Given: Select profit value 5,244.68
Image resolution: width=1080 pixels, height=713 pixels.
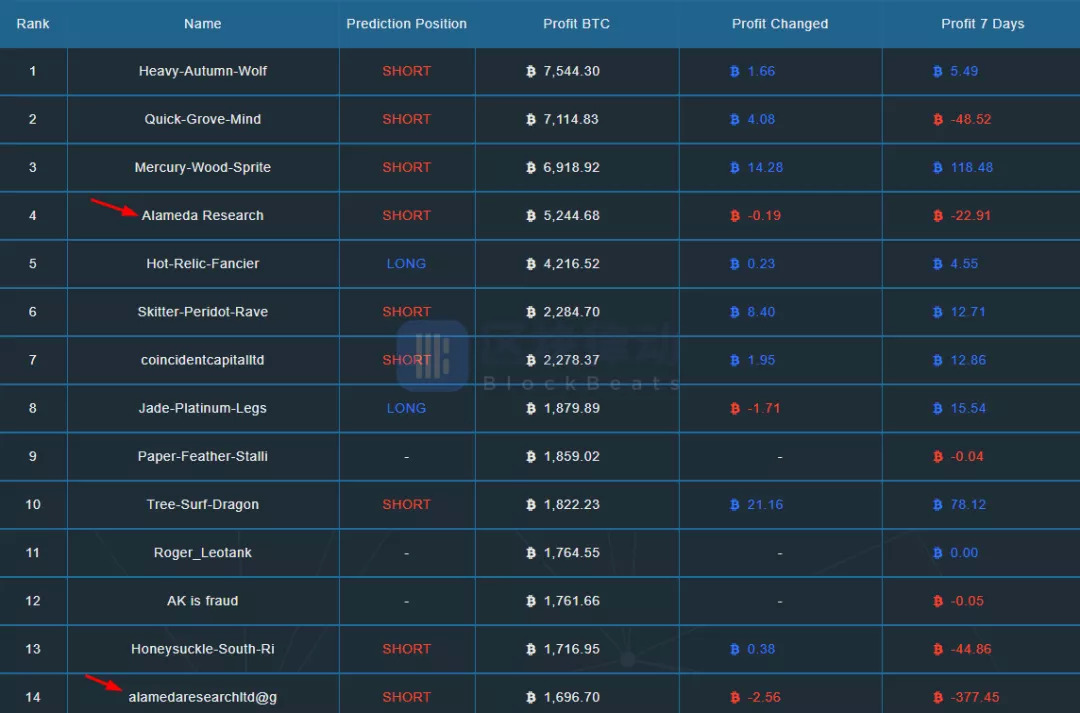Looking at the screenshot, I should click(571, 216).
